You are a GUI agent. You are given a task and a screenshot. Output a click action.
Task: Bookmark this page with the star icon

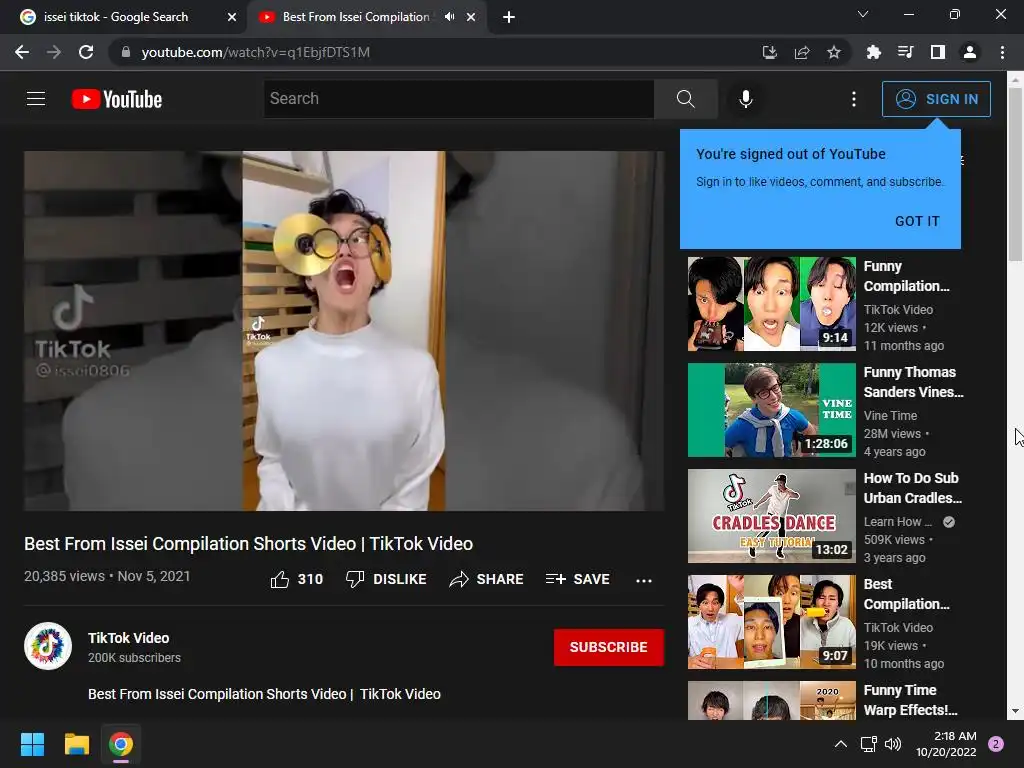tap(834, 52)
